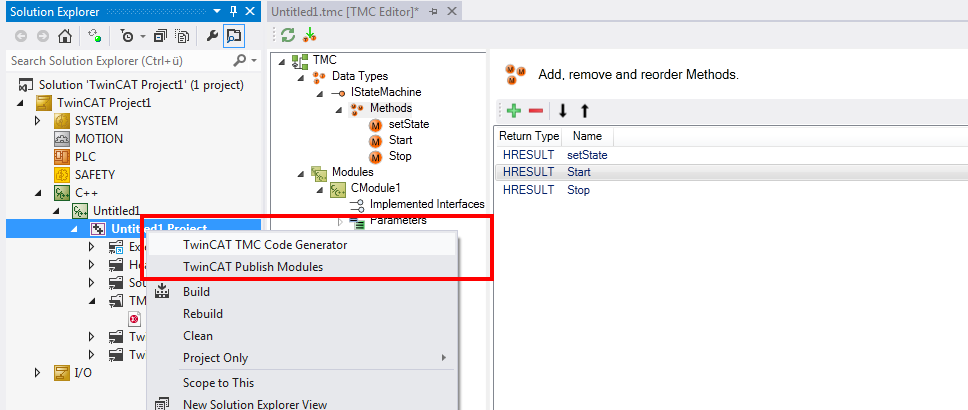This screenshot has width=968, height=410.
Task: Select the Modules node in TMC tree
Action: (x=353, y=172)
